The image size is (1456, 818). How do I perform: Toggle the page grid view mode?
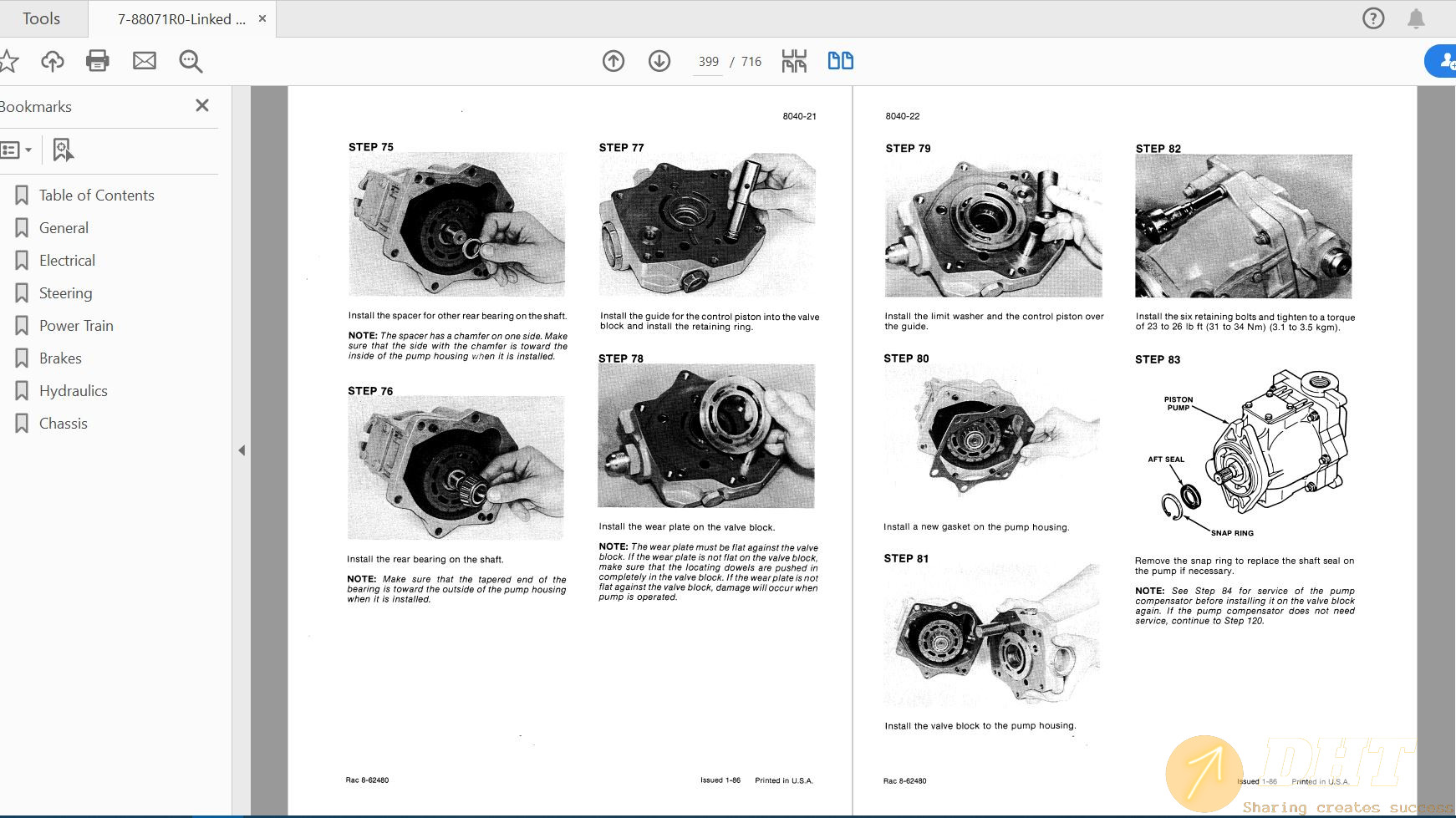click(x=793, y=61)
